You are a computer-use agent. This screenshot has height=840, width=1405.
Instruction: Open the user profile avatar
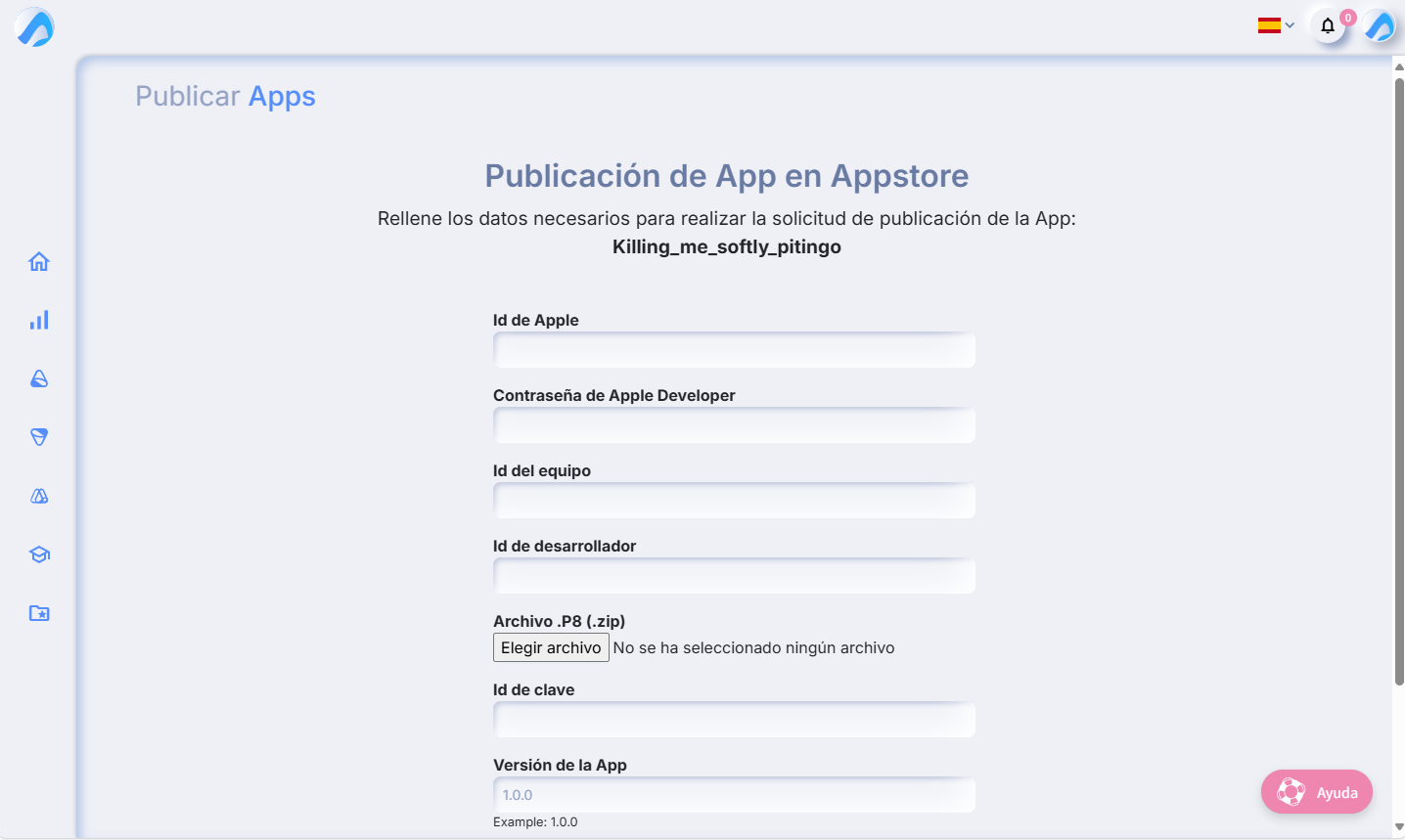pos(1380,25)
